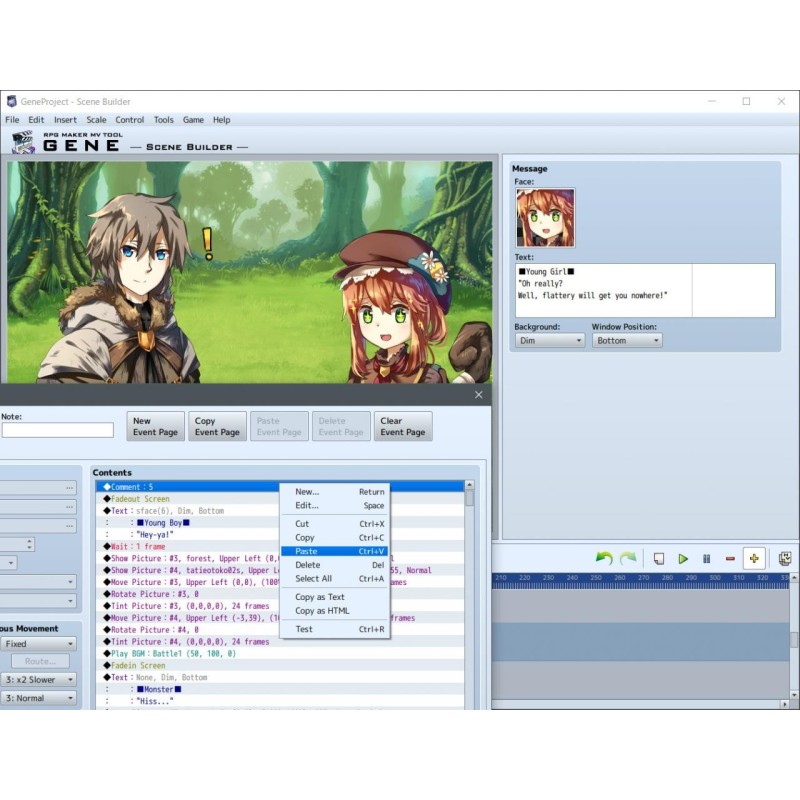Click the red minus icon
This screenshot has width=800, height=800.
(730, 558)
